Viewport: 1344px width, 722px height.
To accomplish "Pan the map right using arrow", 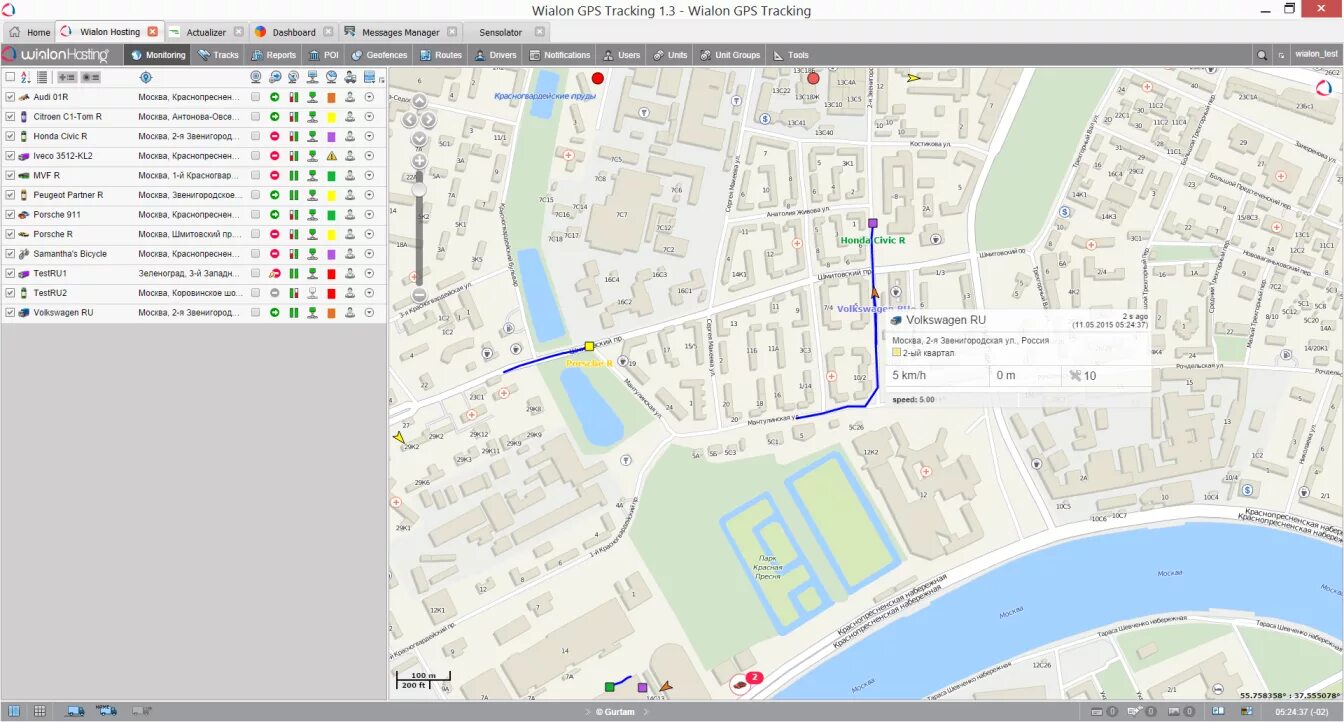I will [x=429, y=119].
